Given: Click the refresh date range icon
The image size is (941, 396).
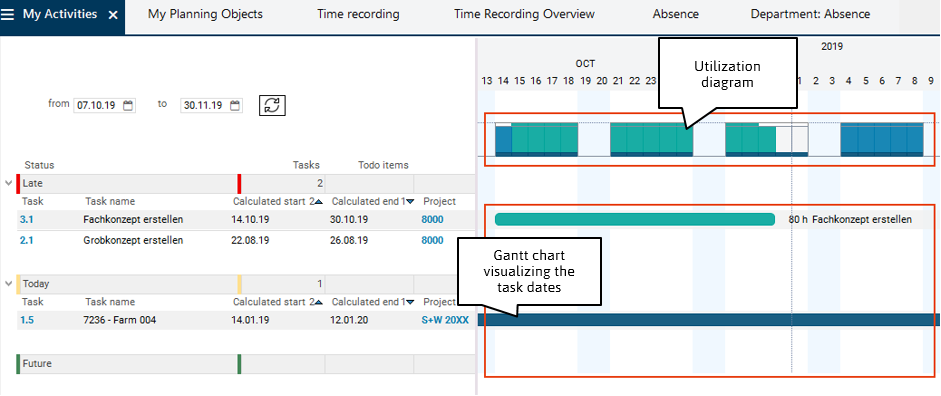Looking at the screenshot, I should click(272, 105).
